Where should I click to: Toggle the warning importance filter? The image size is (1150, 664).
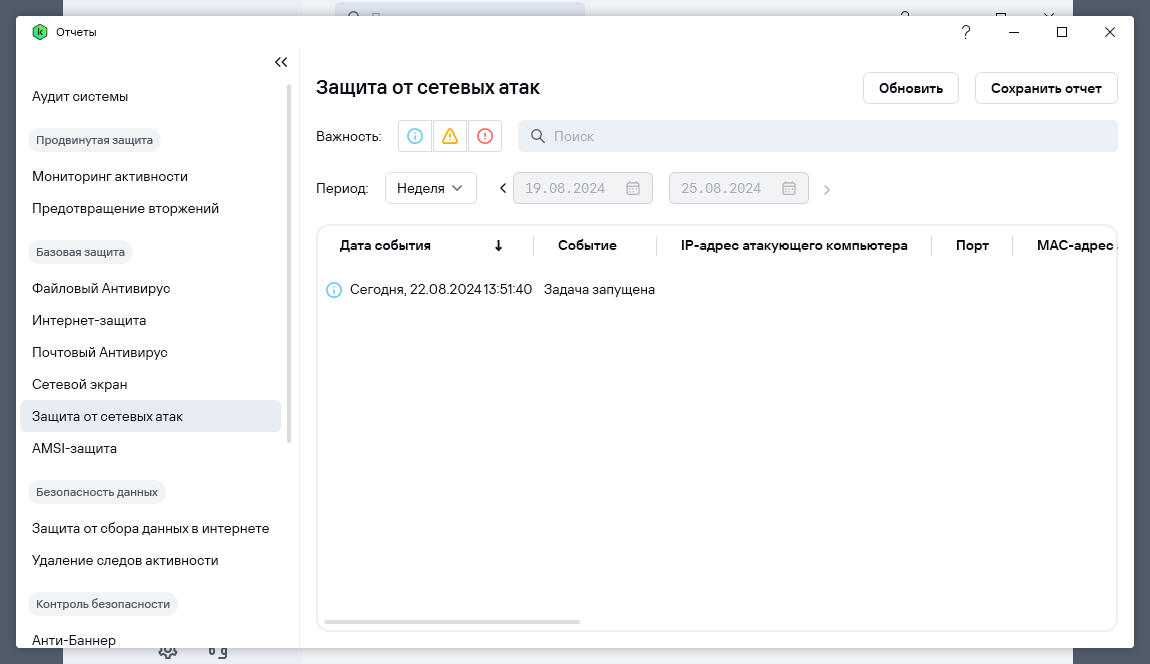[450, 136]
